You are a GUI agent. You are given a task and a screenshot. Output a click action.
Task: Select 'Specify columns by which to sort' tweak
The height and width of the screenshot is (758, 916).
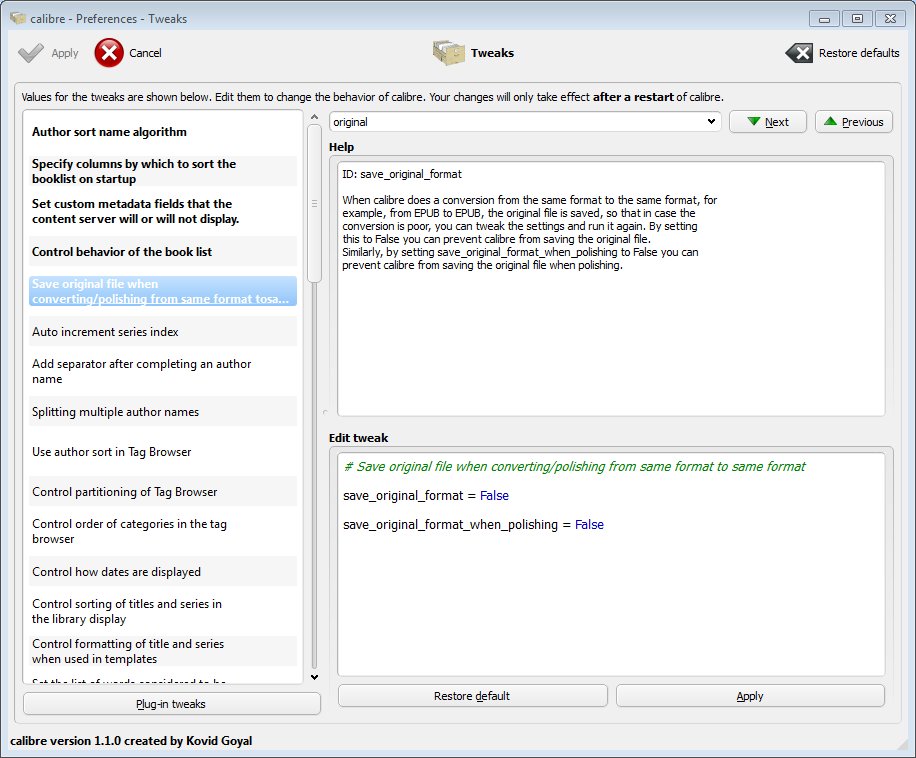click(163, 171)
